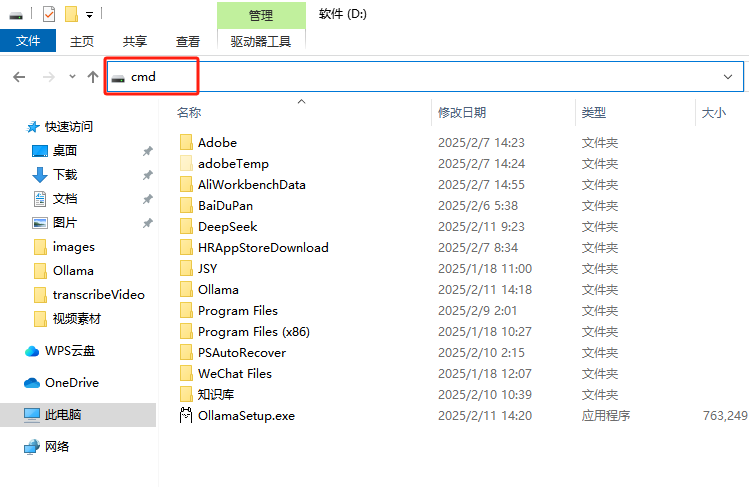Screen dimensions: 749x487
Task: Click the 2025/2/6 5:38 date cell
Action: pyautogui.click(x=478, y=206)
